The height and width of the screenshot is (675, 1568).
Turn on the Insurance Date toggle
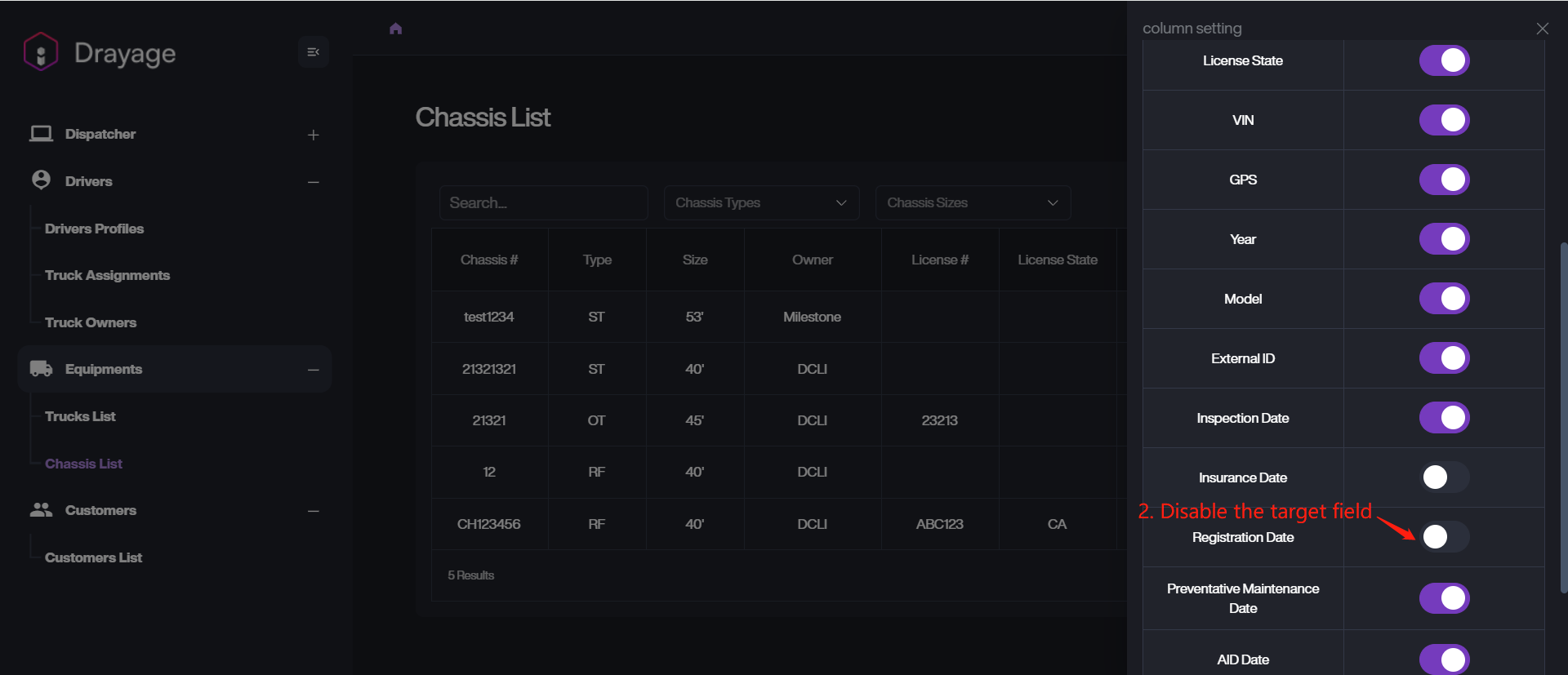pos(1443,477)
